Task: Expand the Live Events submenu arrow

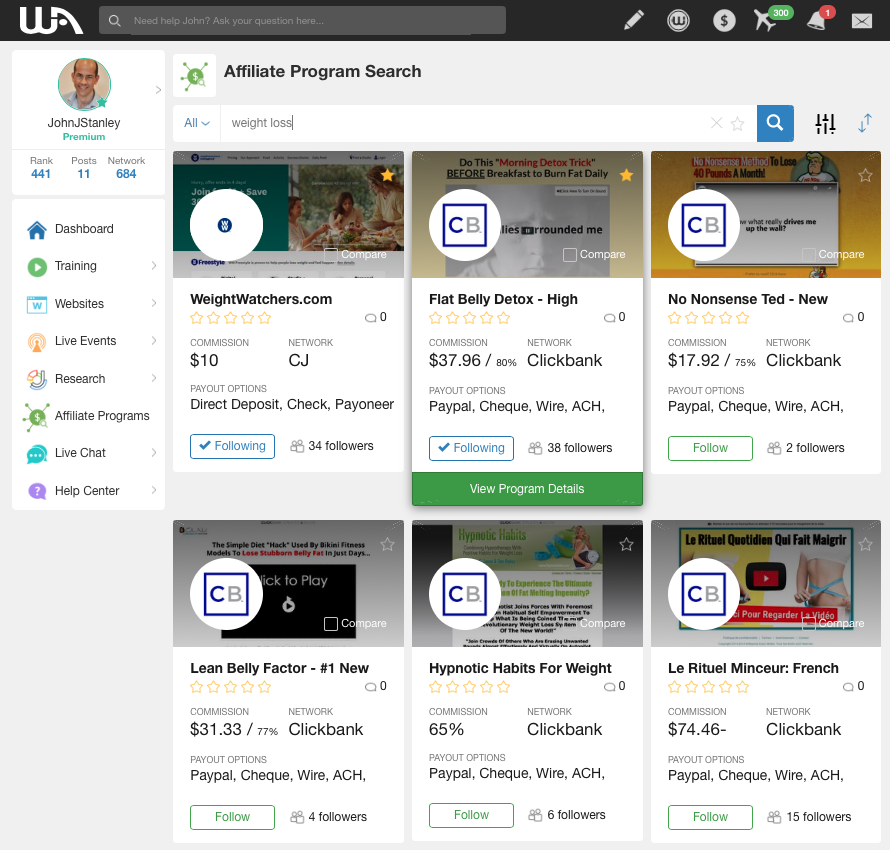Action: tap(154, 340)
